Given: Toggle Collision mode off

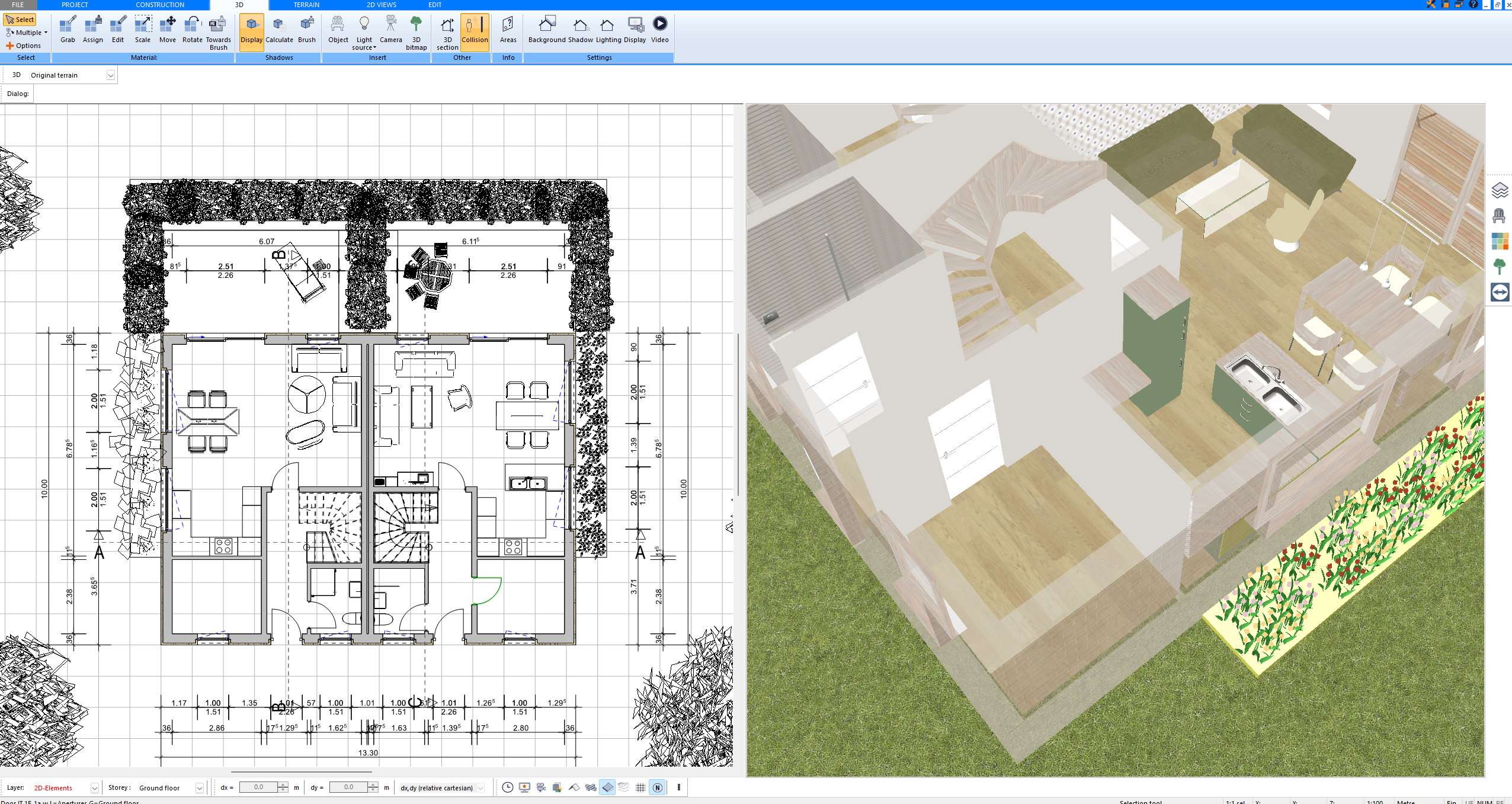Looking at the screenshot, I should 475,32.
